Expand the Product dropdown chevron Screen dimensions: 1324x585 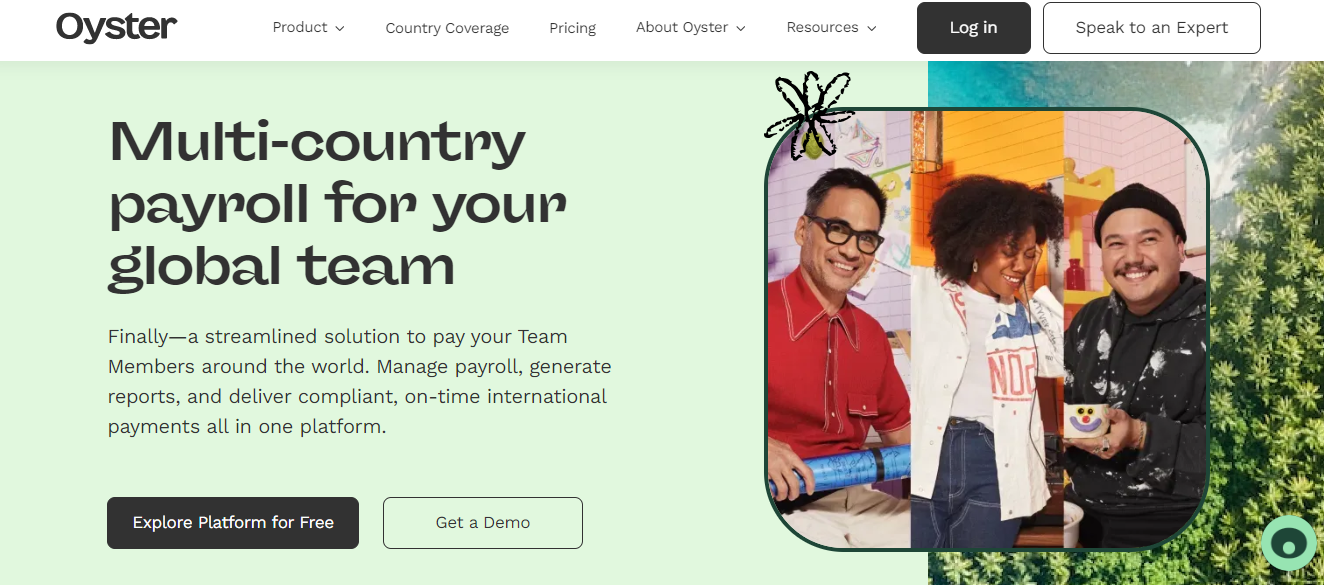click(x=340, y=29)
